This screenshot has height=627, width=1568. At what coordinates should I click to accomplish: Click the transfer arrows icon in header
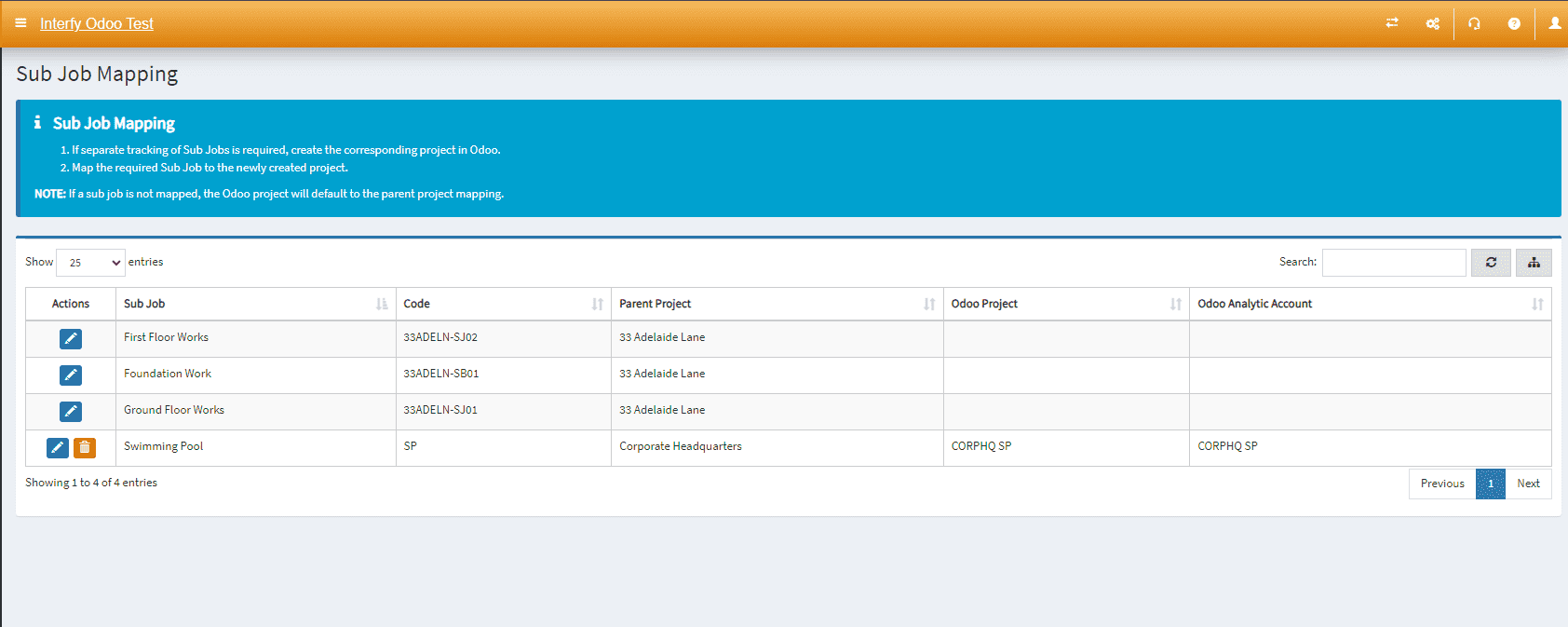1392,23
